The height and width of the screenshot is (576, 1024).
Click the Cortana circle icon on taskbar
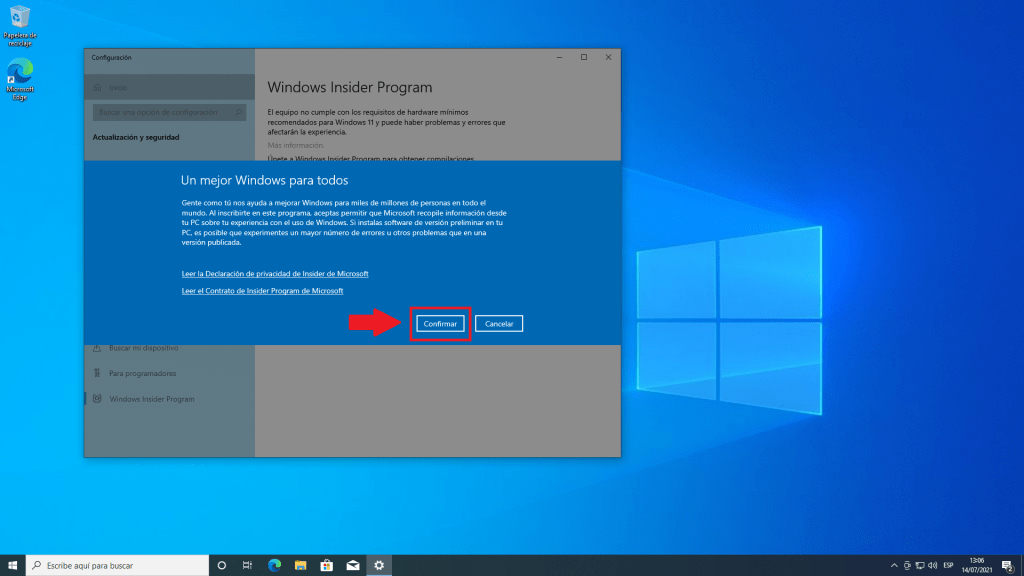pyautogui.click(x=221, y=565)
